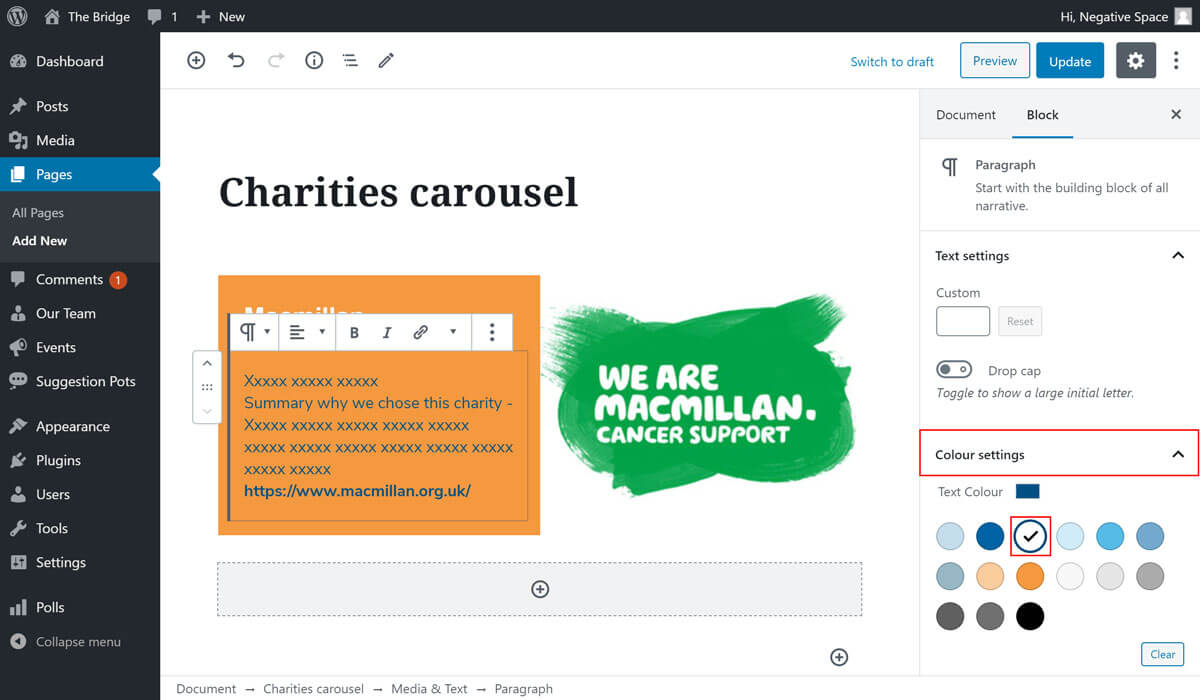The height and width of the screenshot is (700, 1200).
Task: Clear the selected text colour
Action: pyautogui.click(x=1162, y=654)
